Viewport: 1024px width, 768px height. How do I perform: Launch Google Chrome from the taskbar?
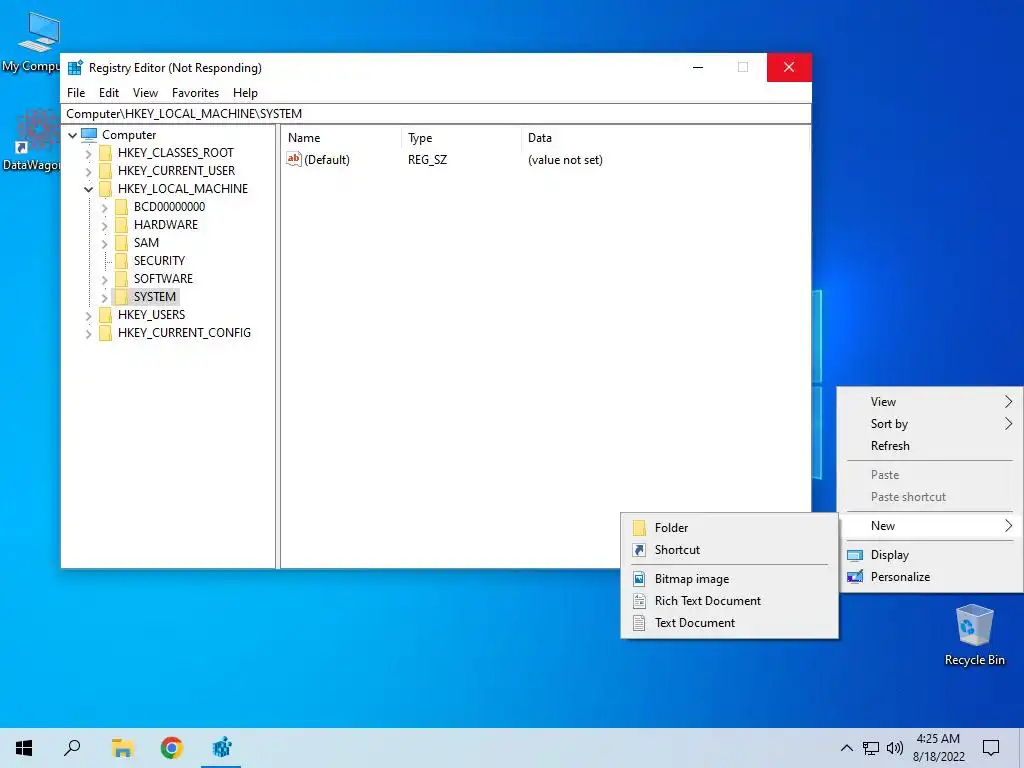(x=171, y=748)
